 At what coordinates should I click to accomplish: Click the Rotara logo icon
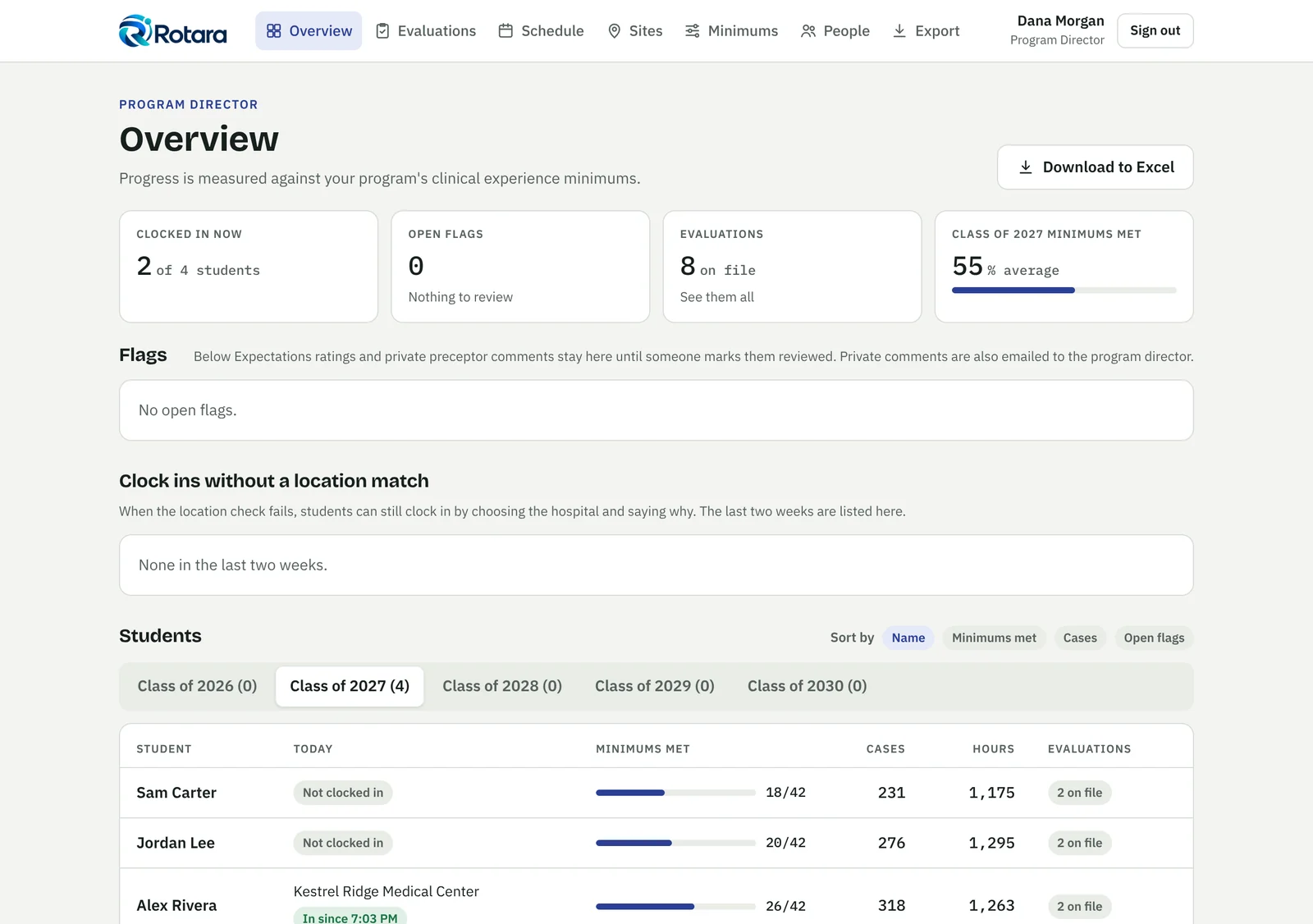135,31
